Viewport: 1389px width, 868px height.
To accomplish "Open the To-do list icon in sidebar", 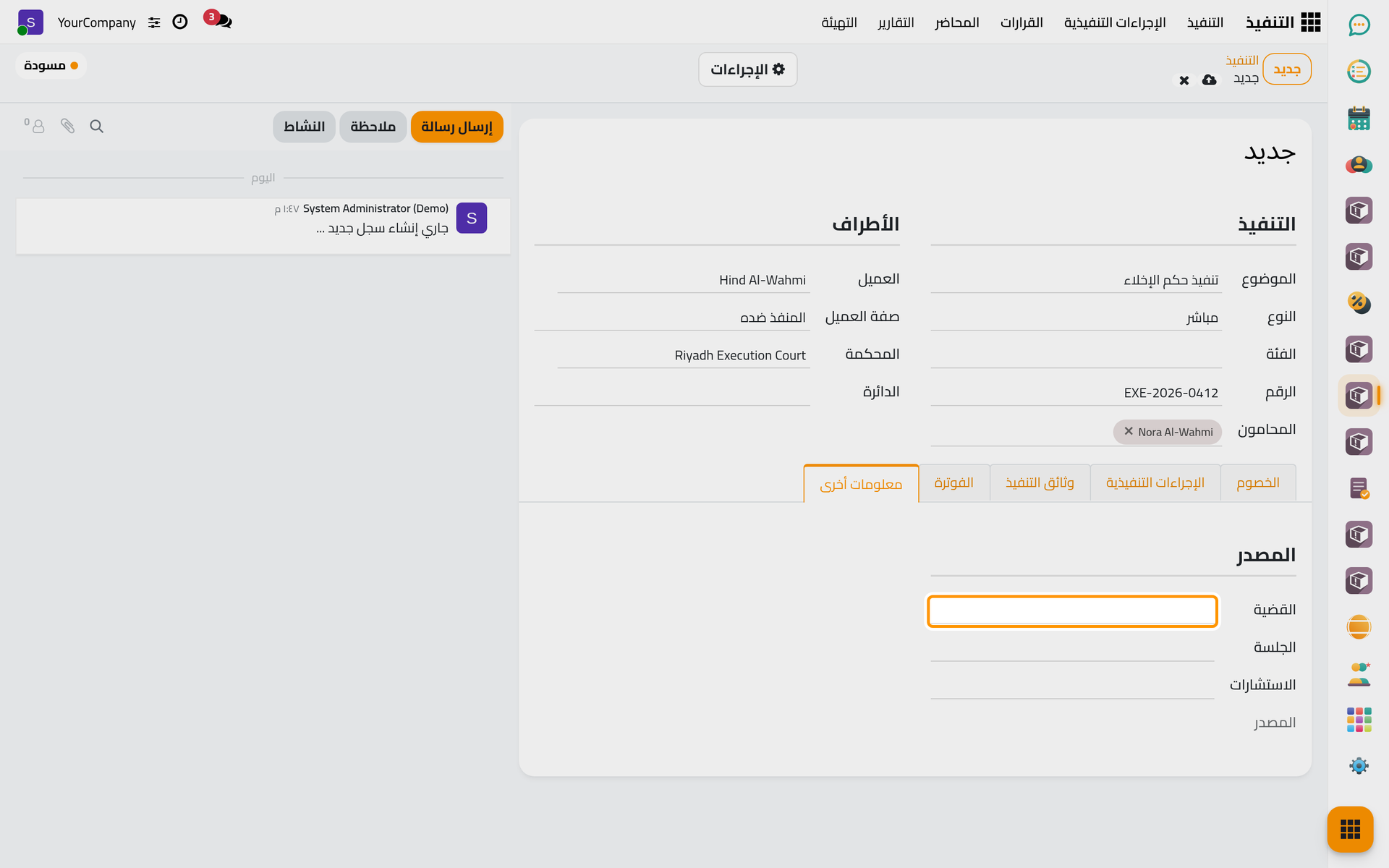I will [1359, 72].
